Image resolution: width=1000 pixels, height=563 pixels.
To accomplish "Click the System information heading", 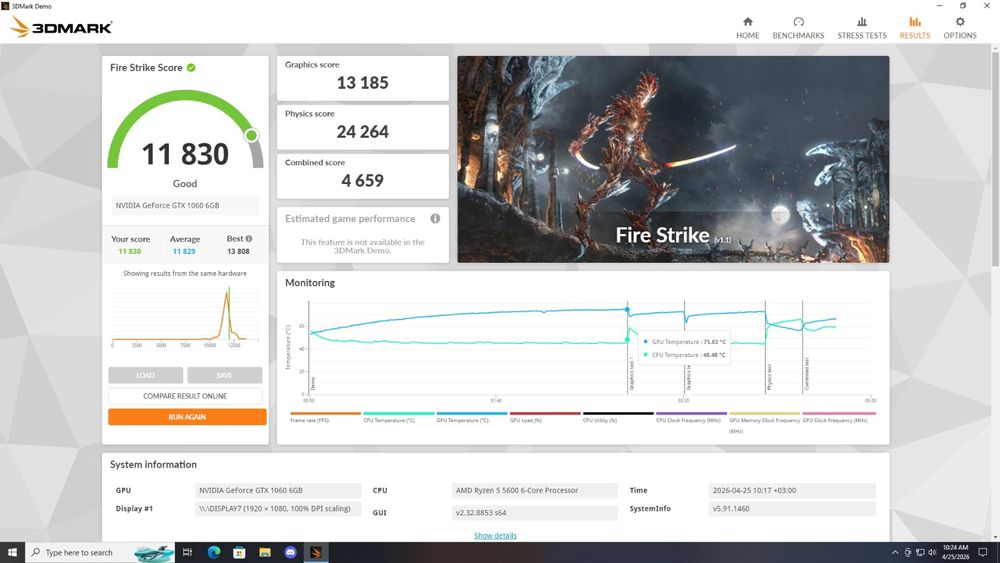I will 153,465.
